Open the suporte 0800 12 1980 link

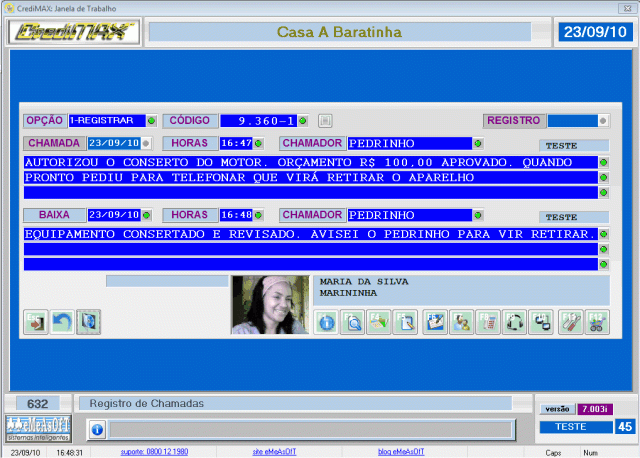point(154,452)
